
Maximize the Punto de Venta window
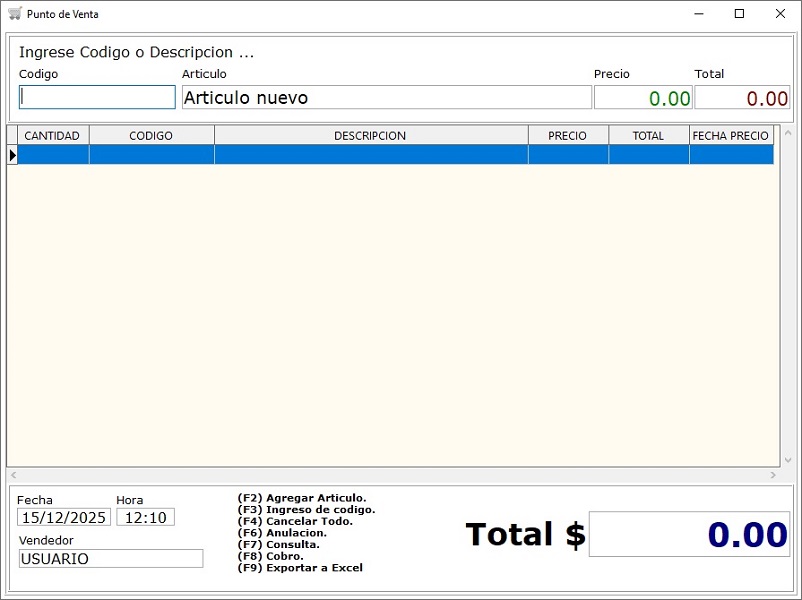coord(739,14)
